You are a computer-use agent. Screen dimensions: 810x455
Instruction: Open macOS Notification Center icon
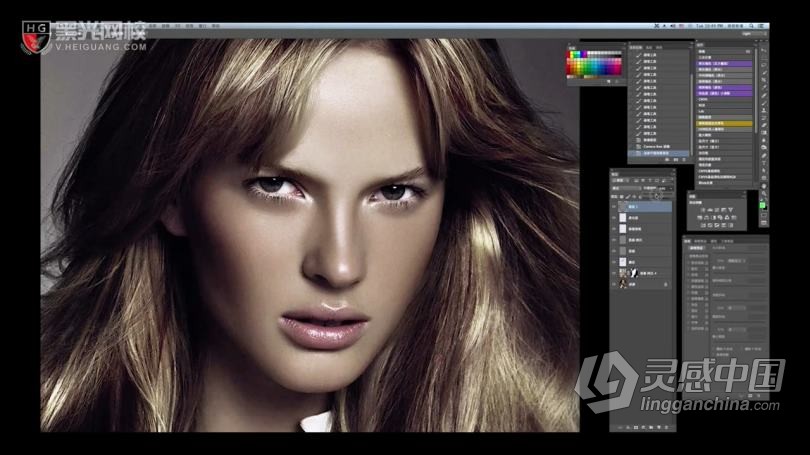click(x=761, y=26)
